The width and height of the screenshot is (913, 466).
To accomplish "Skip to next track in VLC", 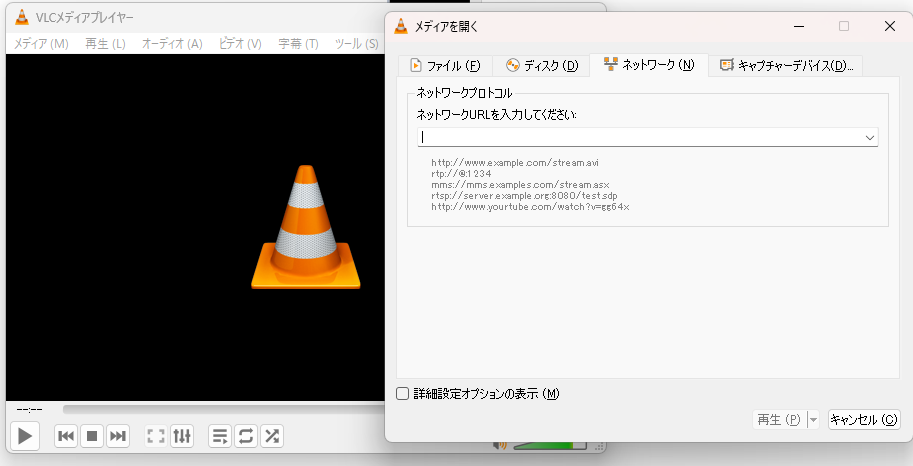I will (118, 436).
